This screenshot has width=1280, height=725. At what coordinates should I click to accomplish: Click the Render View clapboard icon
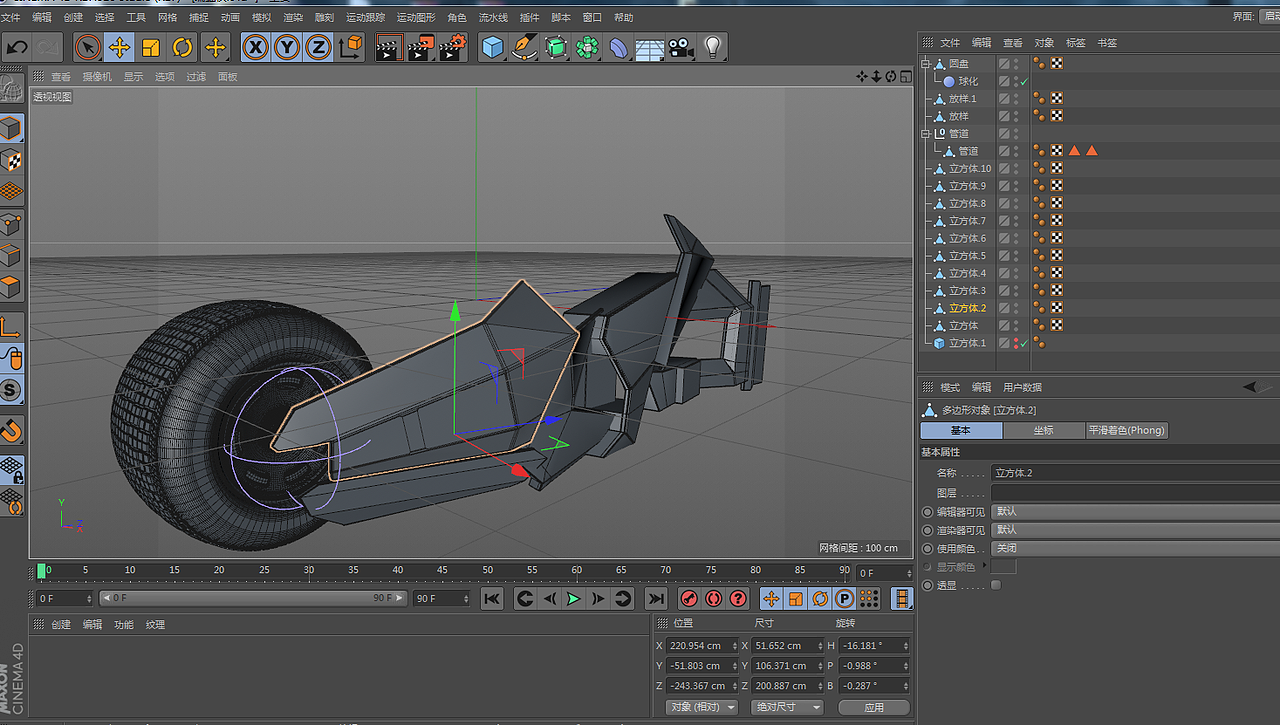pyautogui.click(x=388, y=47)
